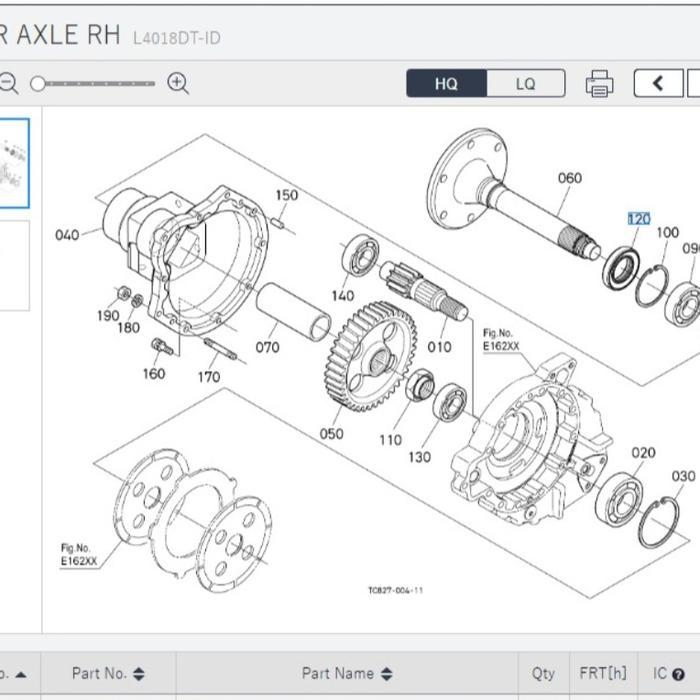This screenshot has width=700, height=700.
Task: Switch to LQ image quality
Action: point(525,83)
